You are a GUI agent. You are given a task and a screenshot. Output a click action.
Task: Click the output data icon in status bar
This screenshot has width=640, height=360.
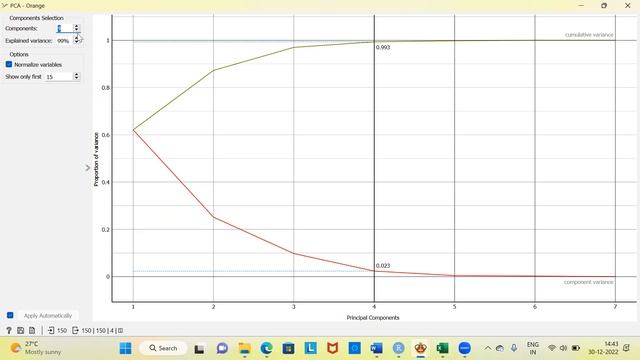(75, 331)
